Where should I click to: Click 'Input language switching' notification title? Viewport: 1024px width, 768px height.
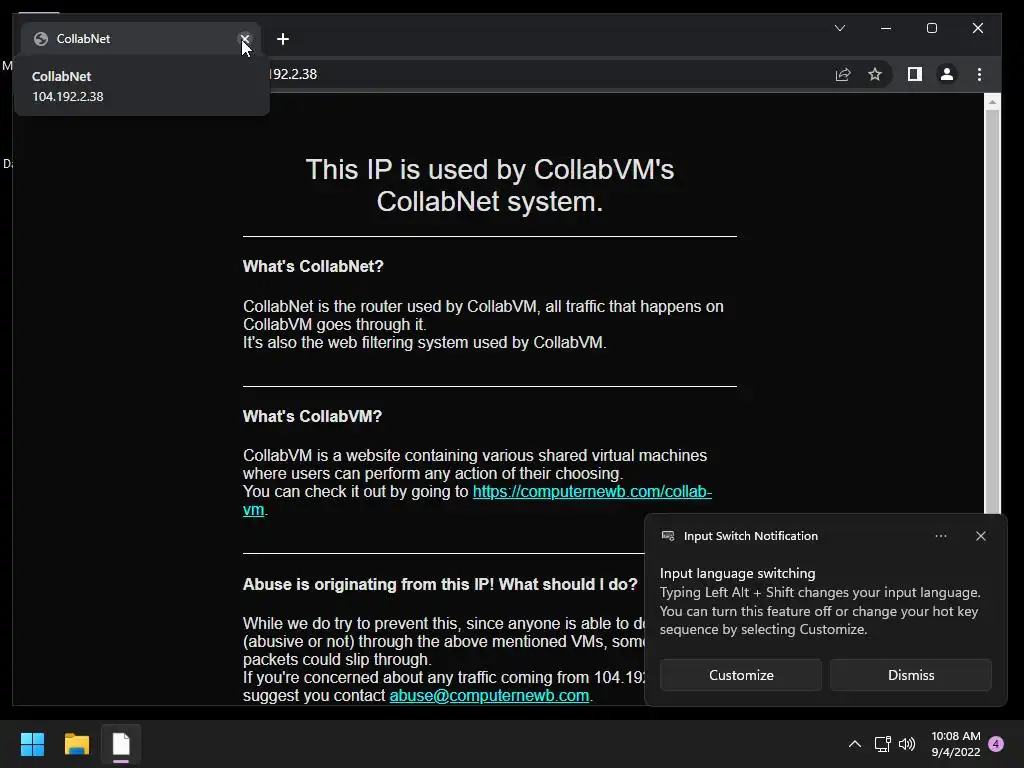point(737,573)
